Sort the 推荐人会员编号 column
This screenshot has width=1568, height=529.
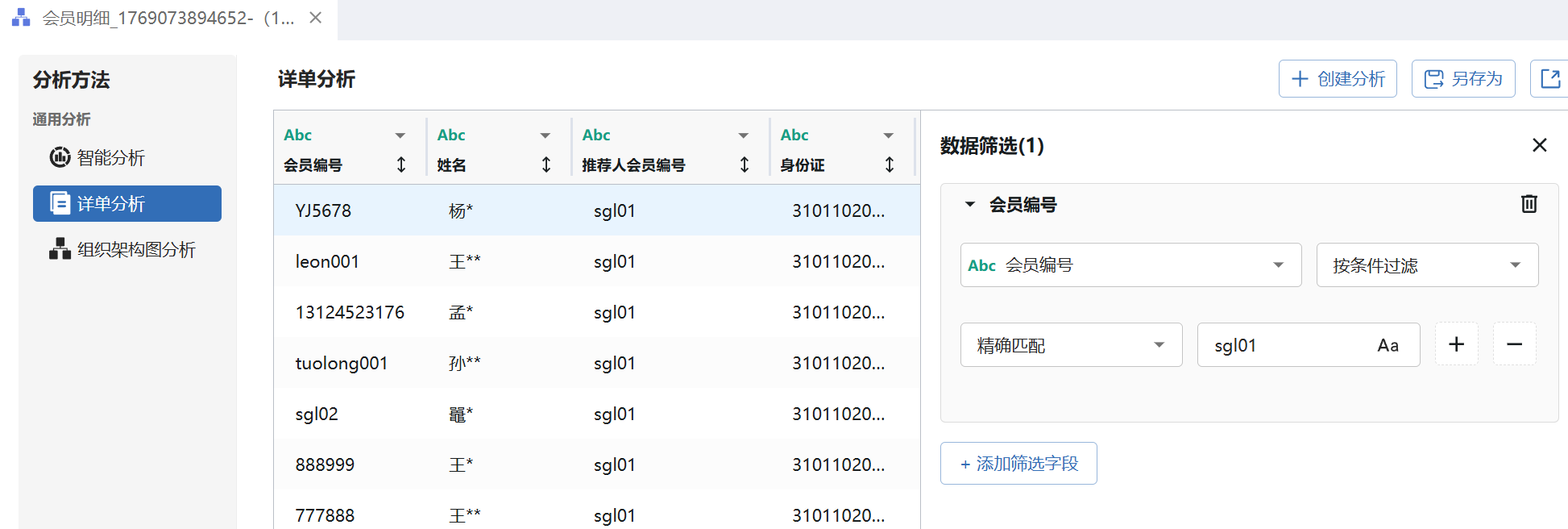pos(744,165)
